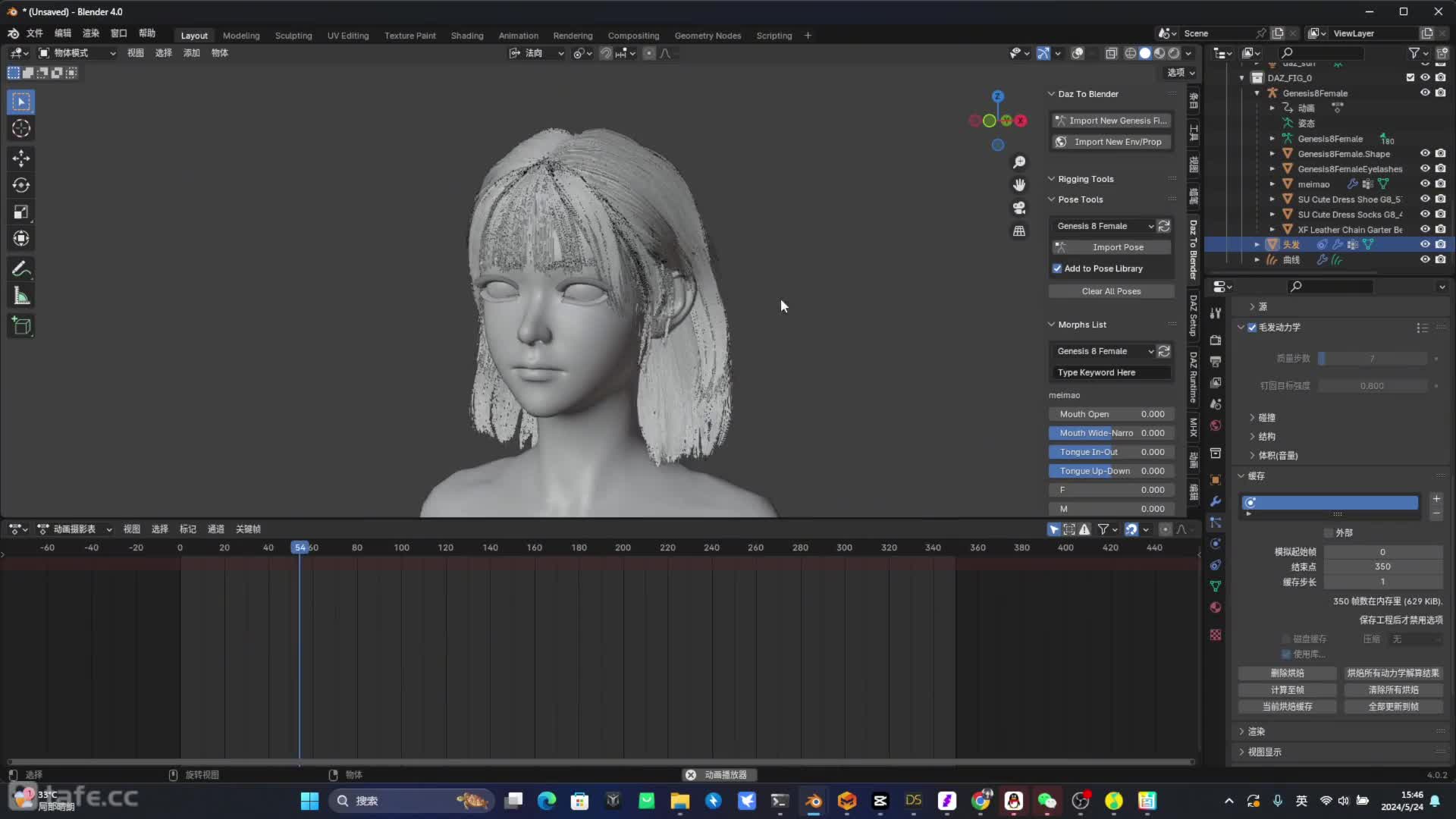Open File Explorer from the taskbar
The width and height of the screenshot is (1456, 819).
pyautogui.click(x=680, y=801)
